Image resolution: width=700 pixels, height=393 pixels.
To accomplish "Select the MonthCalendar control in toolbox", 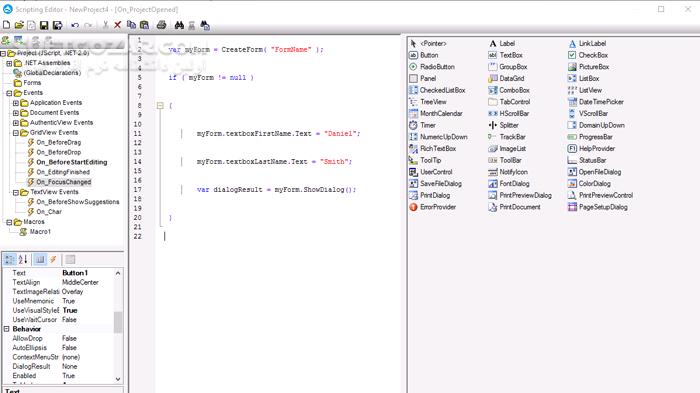I will point(436,113).
